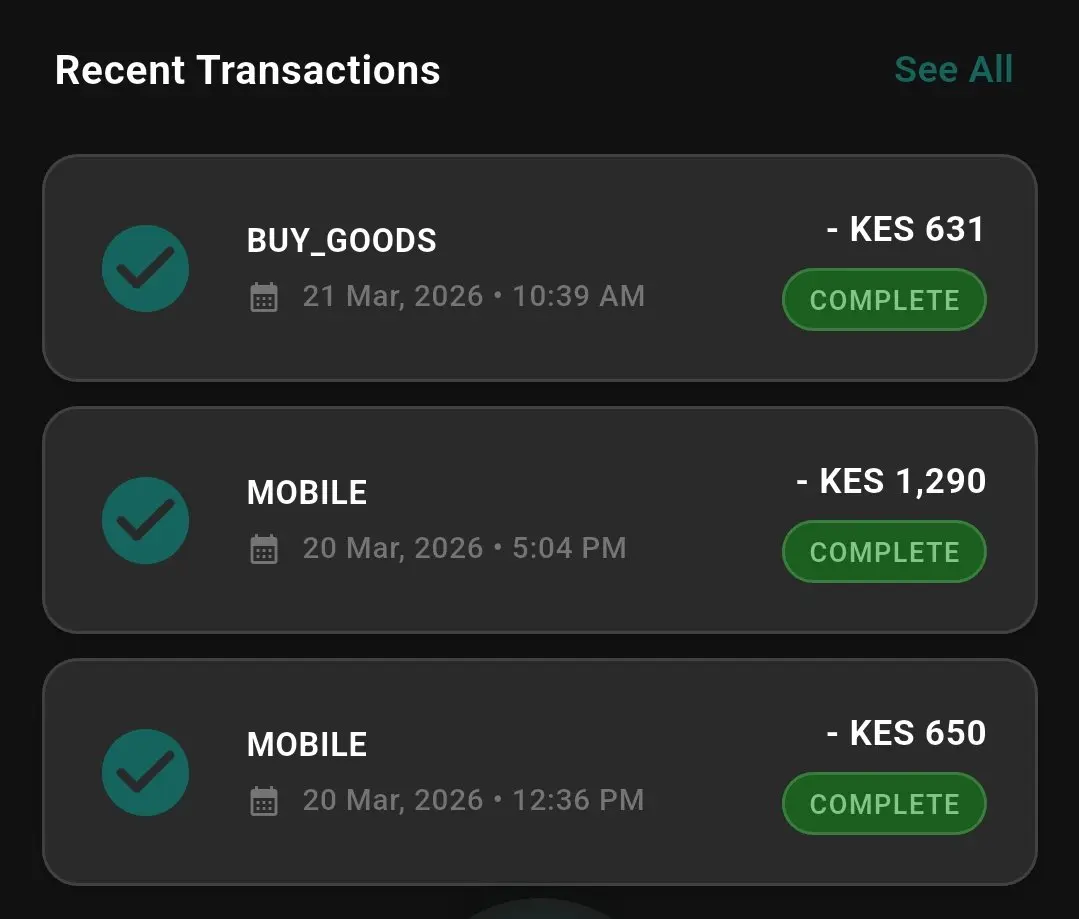
Task: Select the MOBILE title dated 12:36 PM
Action: pyautogui.click(x=307, y=745)
